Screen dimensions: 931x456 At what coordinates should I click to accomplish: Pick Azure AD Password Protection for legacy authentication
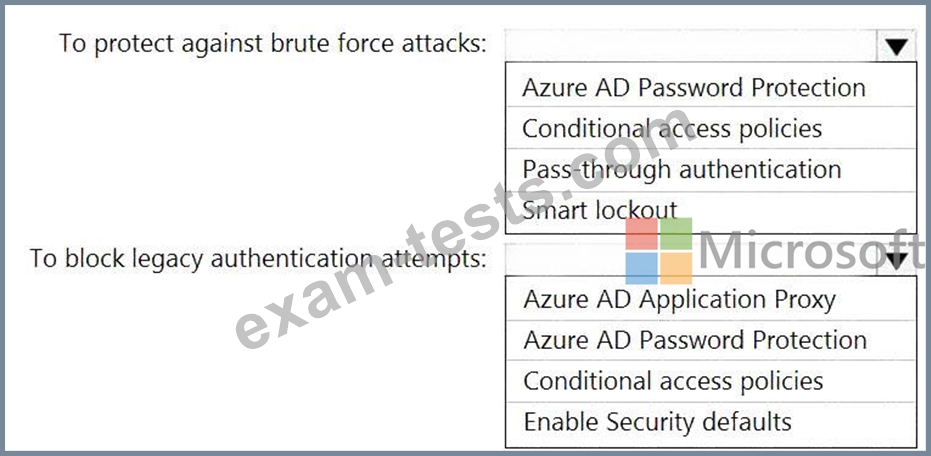(x=710, y=341)
